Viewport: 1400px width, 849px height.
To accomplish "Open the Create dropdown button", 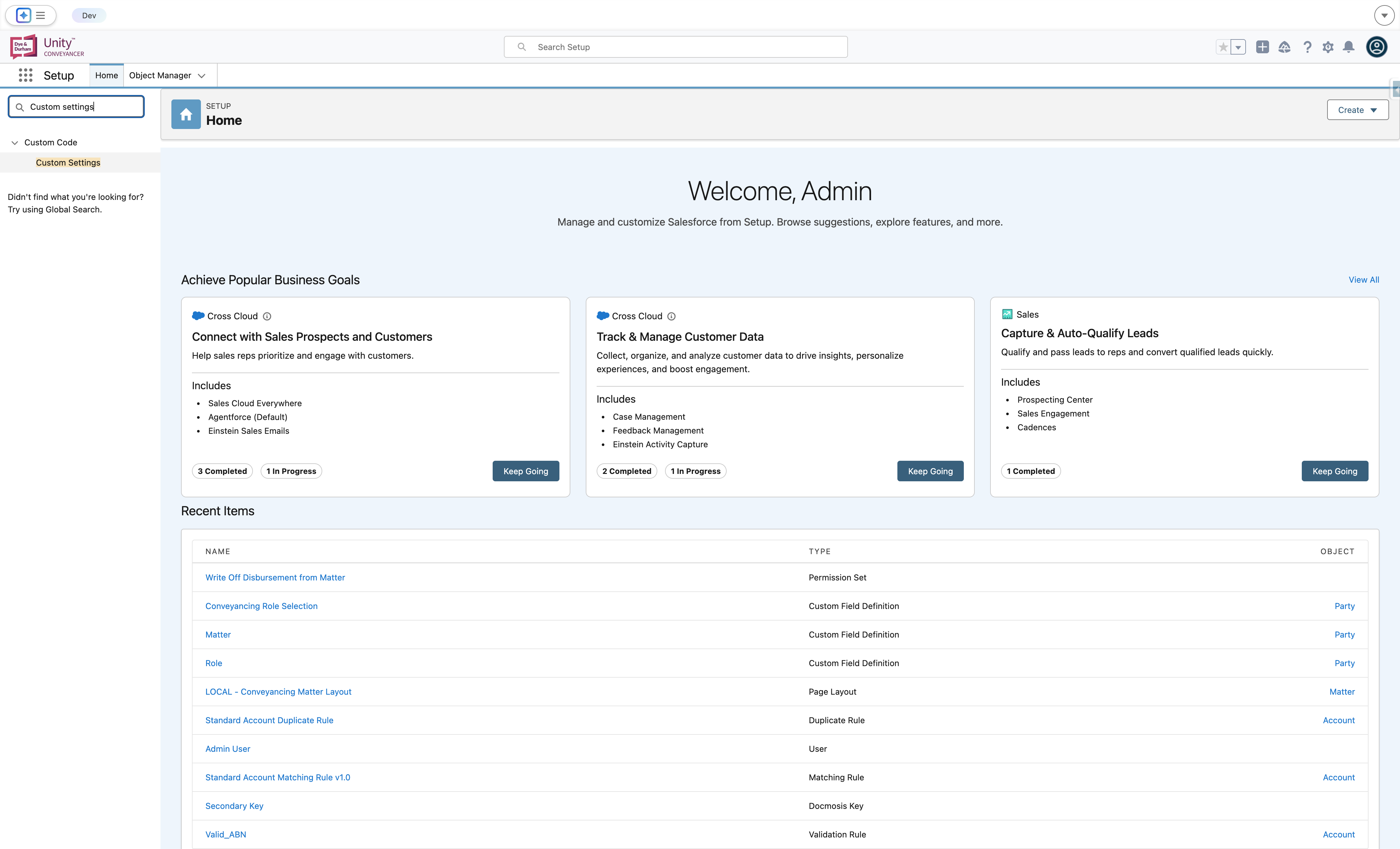I will [x=1357, y=110].
